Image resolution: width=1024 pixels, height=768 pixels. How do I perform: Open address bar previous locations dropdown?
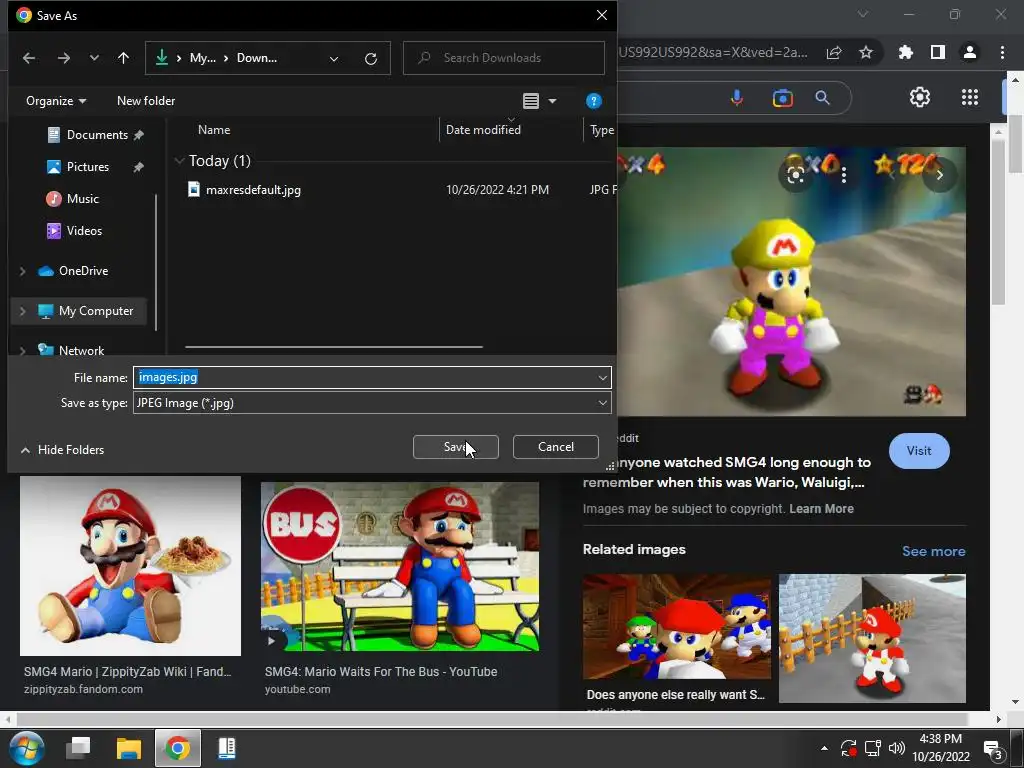click(334, 59)
